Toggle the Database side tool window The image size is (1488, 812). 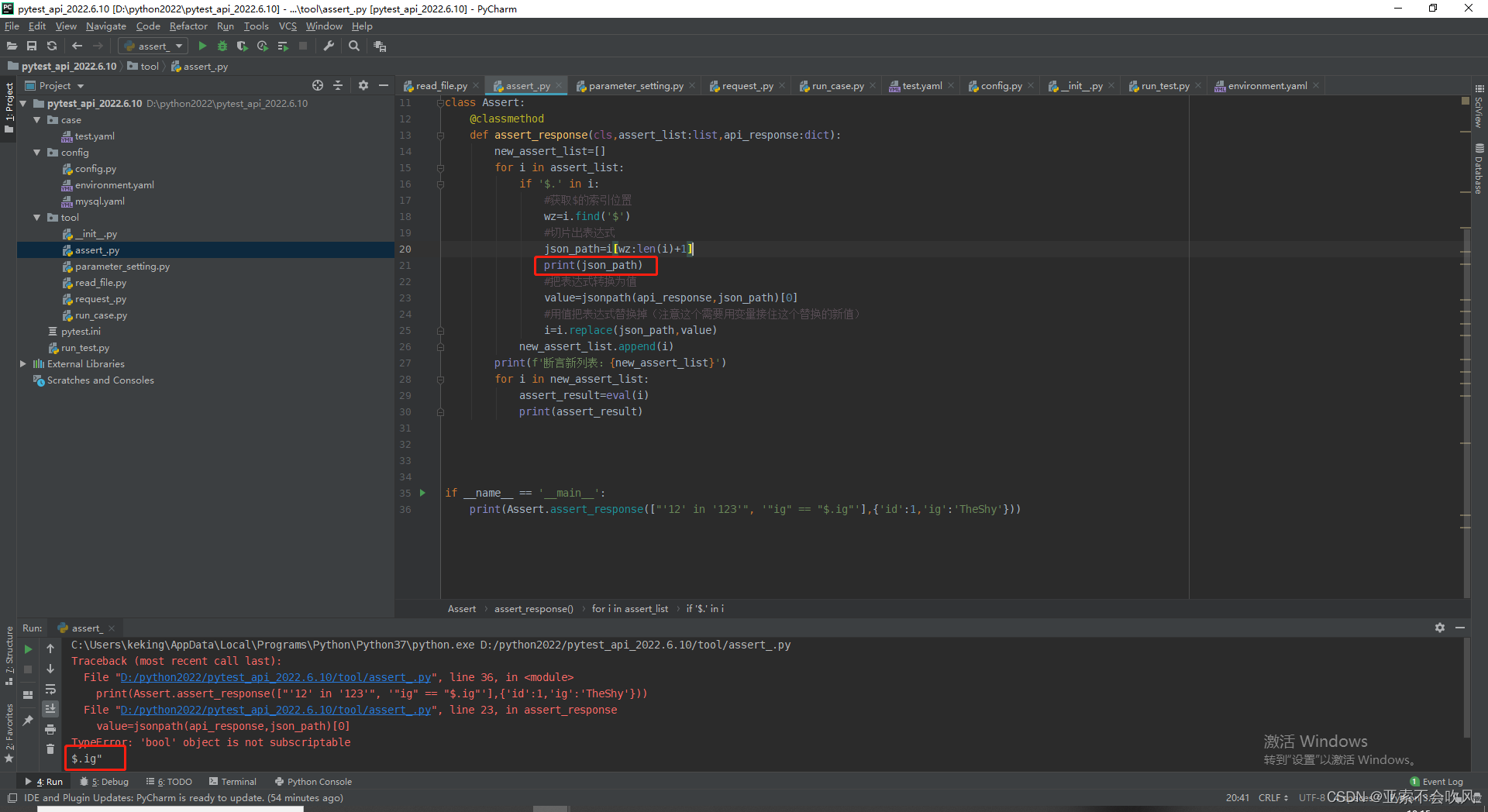point(1479,168)
